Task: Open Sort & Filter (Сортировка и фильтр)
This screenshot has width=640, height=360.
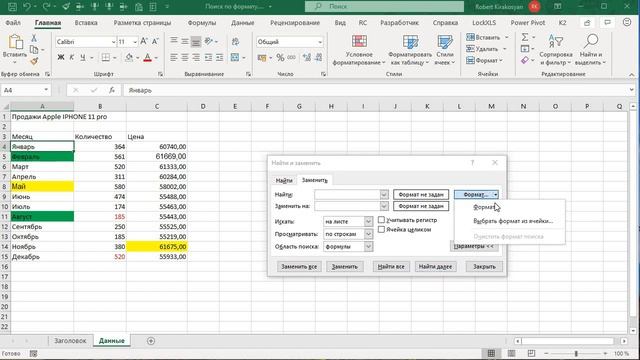Action: tap(556, 50)
